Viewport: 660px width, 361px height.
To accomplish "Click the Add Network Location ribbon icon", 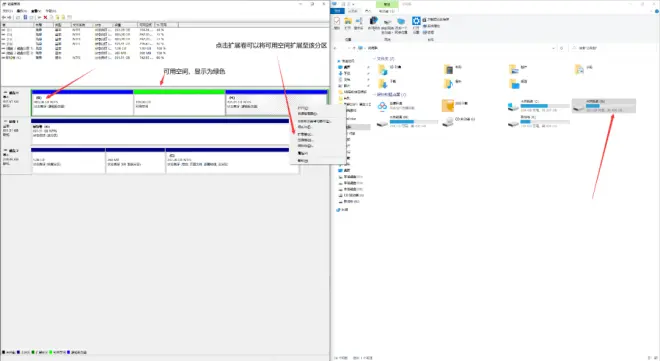I will pyautogui.click(x=401, y=25).
